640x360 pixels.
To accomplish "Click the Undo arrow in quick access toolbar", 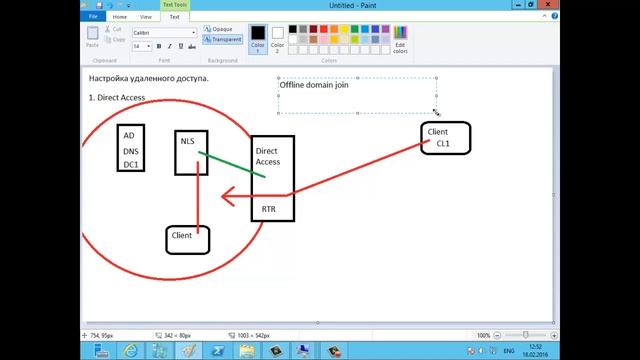I will pos(109,5).
